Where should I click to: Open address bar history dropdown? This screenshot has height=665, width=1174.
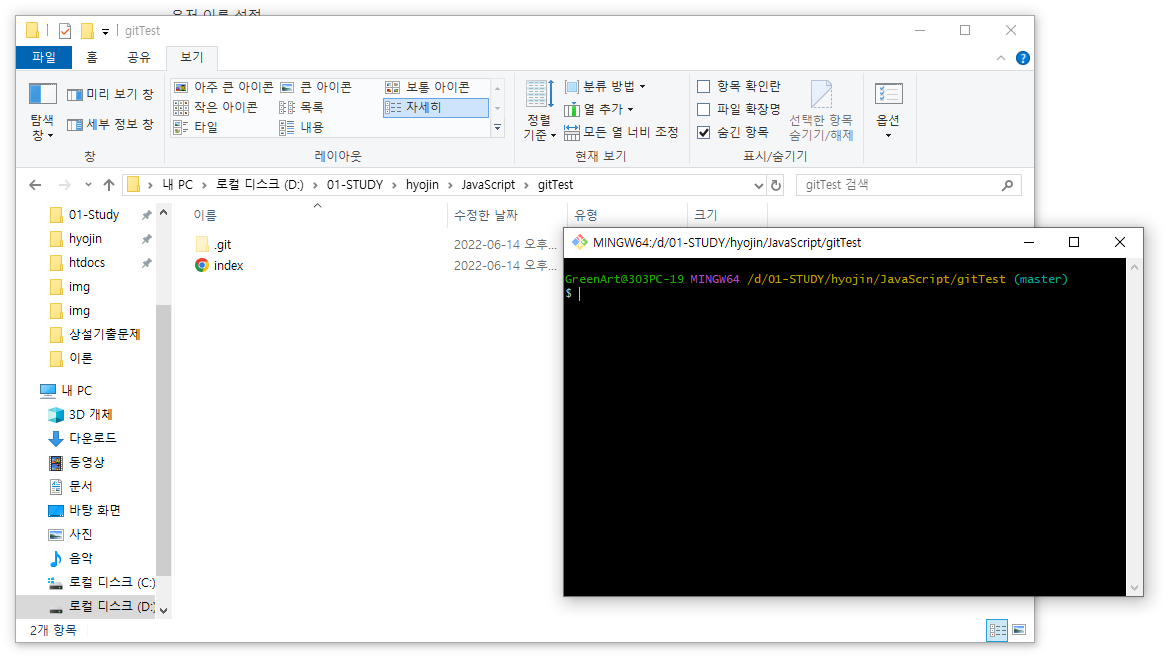pyautogui.click(x=758, y=186)
